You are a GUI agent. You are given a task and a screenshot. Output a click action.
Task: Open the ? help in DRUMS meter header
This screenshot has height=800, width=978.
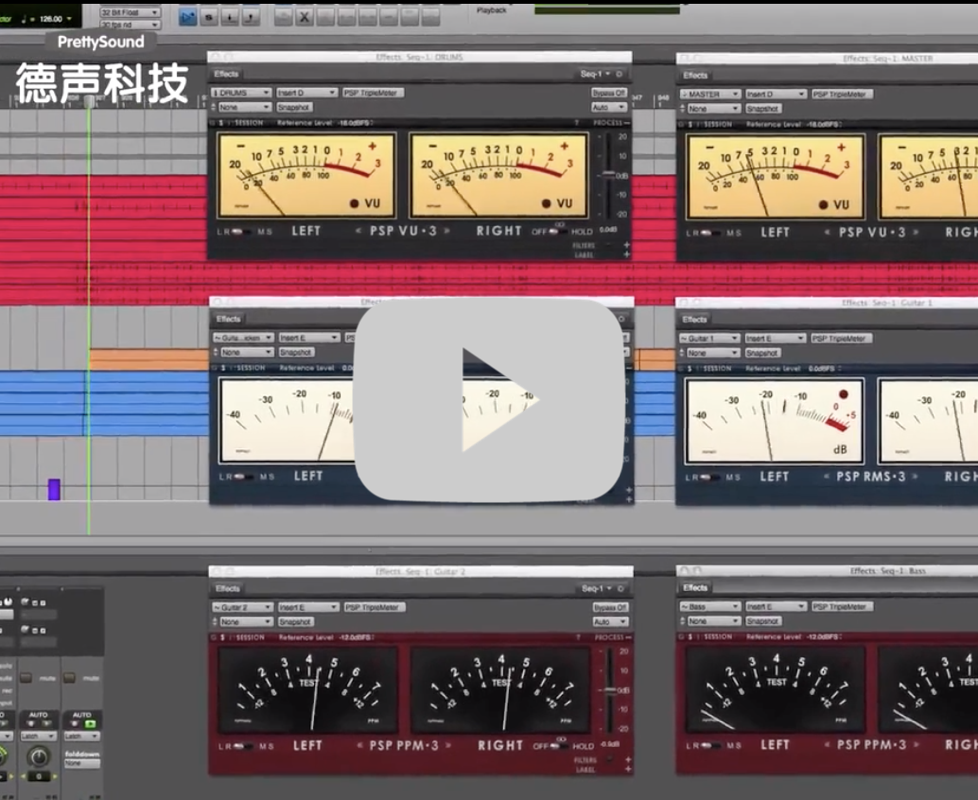coord(576,123)
